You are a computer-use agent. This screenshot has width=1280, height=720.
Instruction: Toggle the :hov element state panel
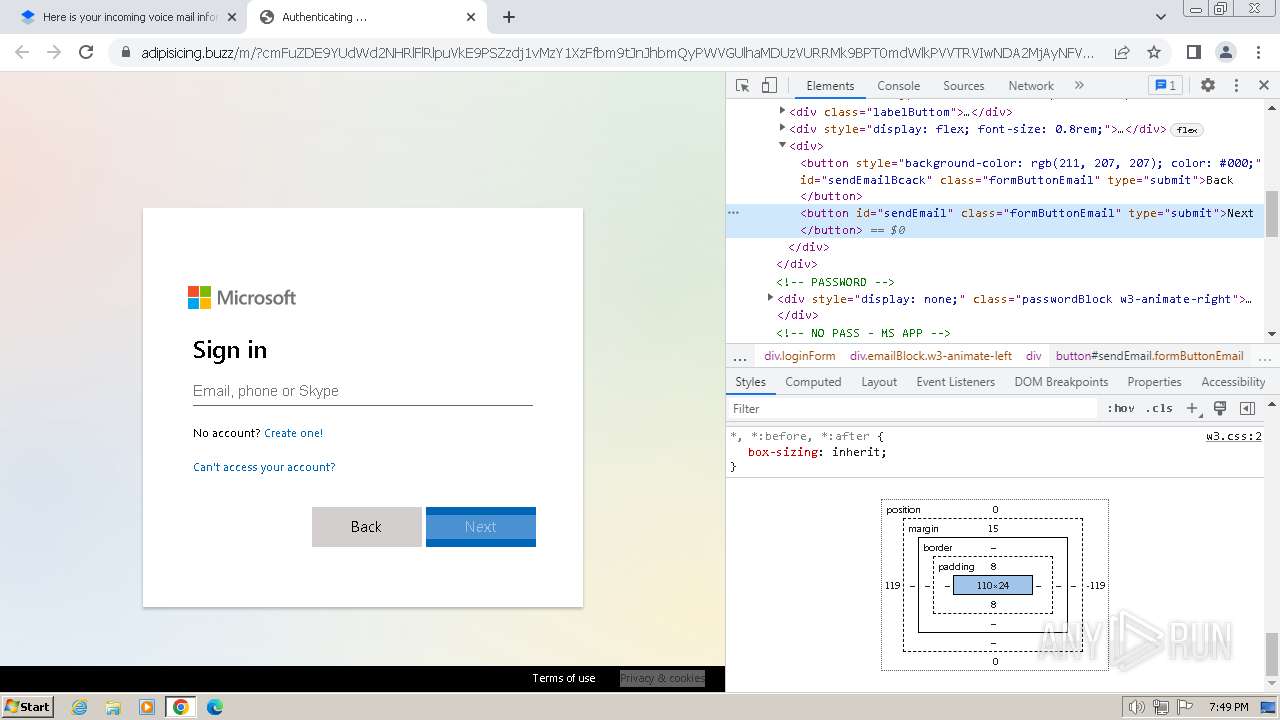[x=1121, y=408]
